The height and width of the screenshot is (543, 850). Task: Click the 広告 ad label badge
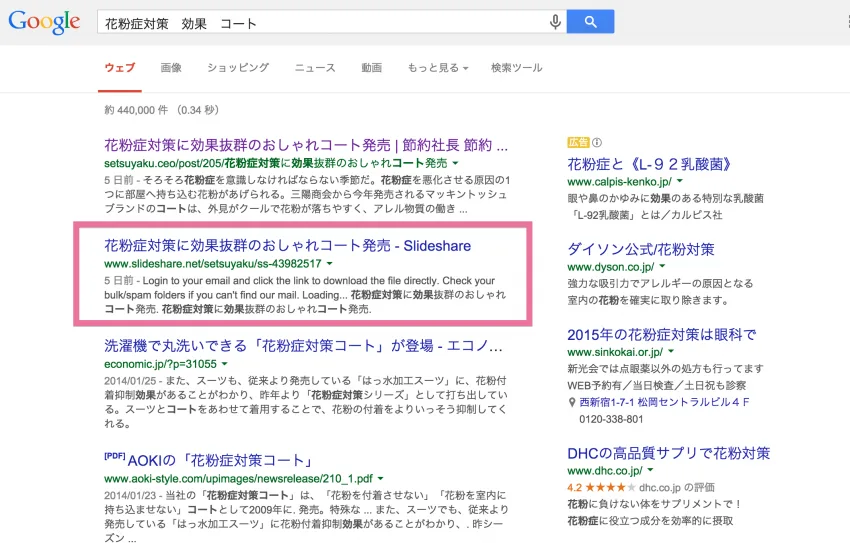click(x=578, y=143)
